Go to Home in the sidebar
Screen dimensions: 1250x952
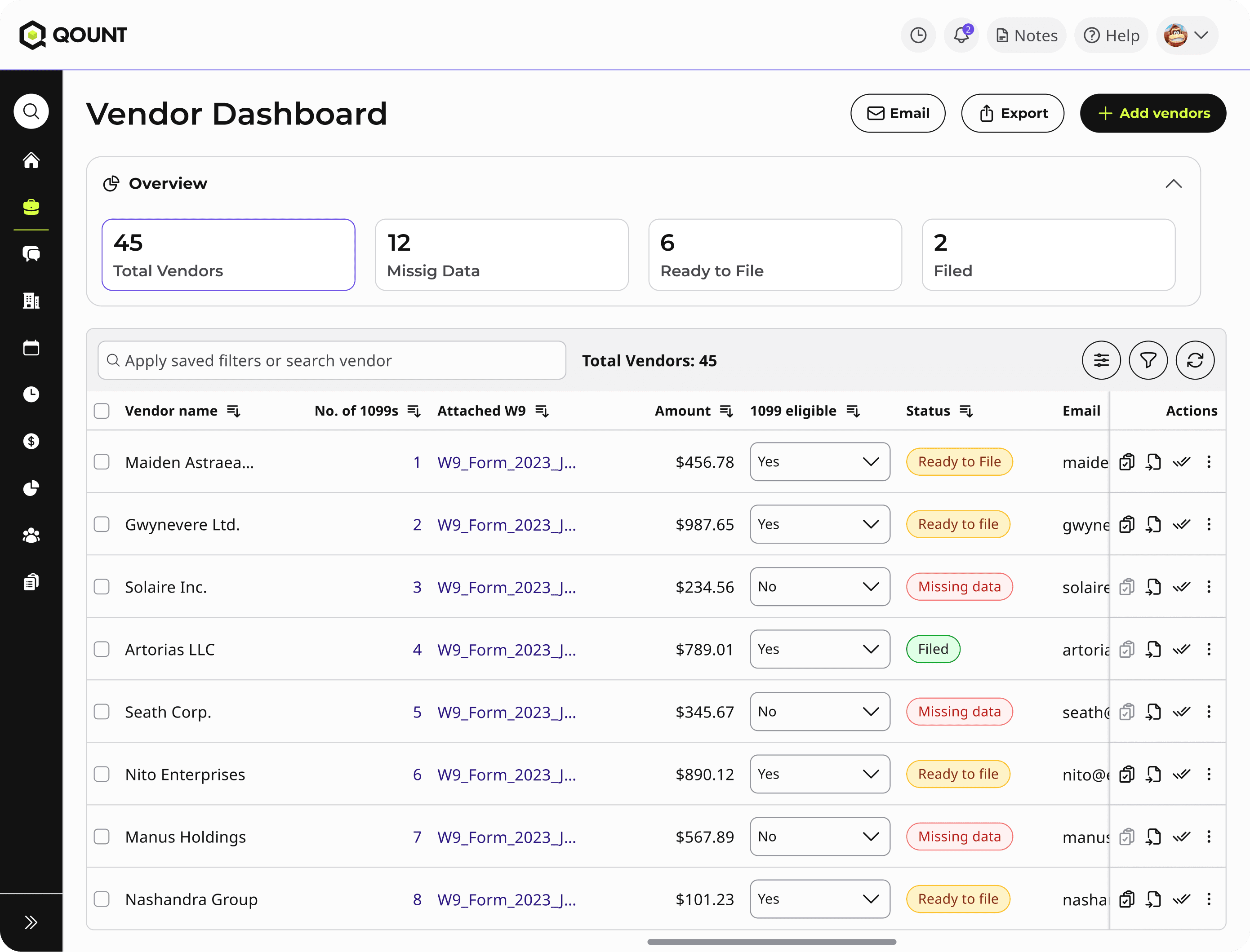[31, 160]
